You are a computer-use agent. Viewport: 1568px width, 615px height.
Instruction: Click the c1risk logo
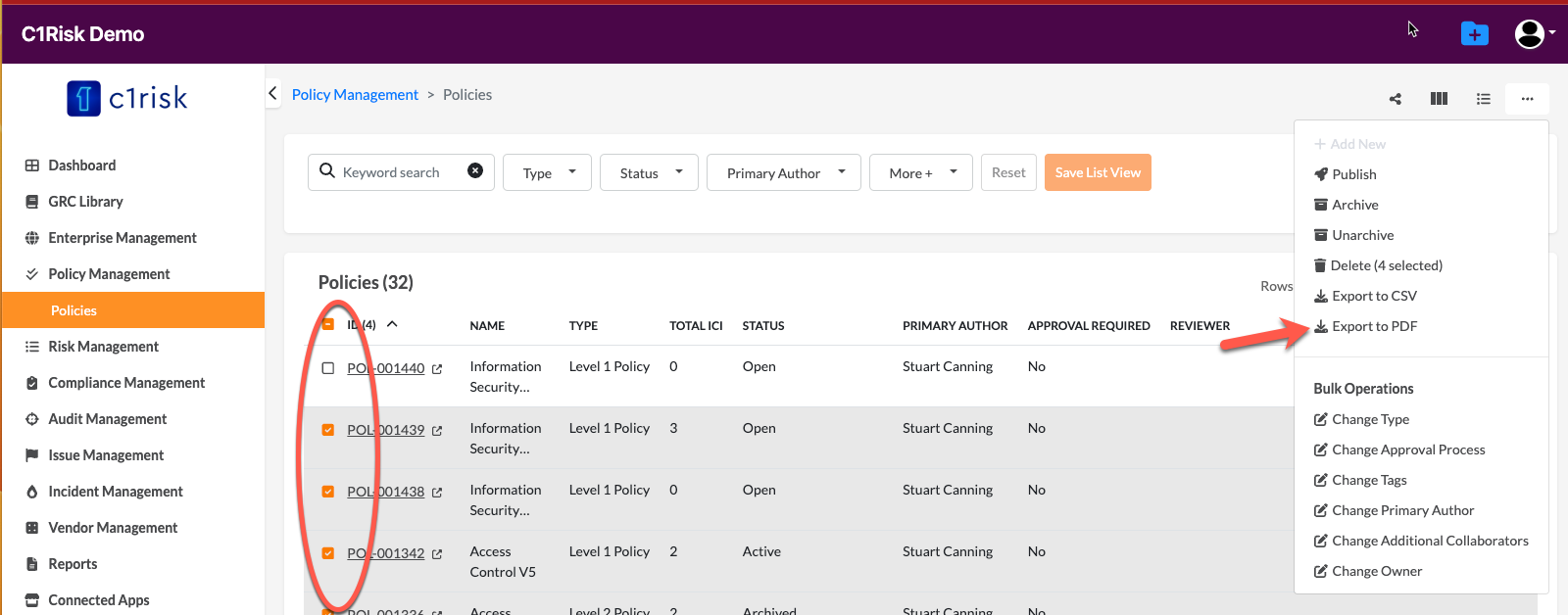click(x=127, y=98)
